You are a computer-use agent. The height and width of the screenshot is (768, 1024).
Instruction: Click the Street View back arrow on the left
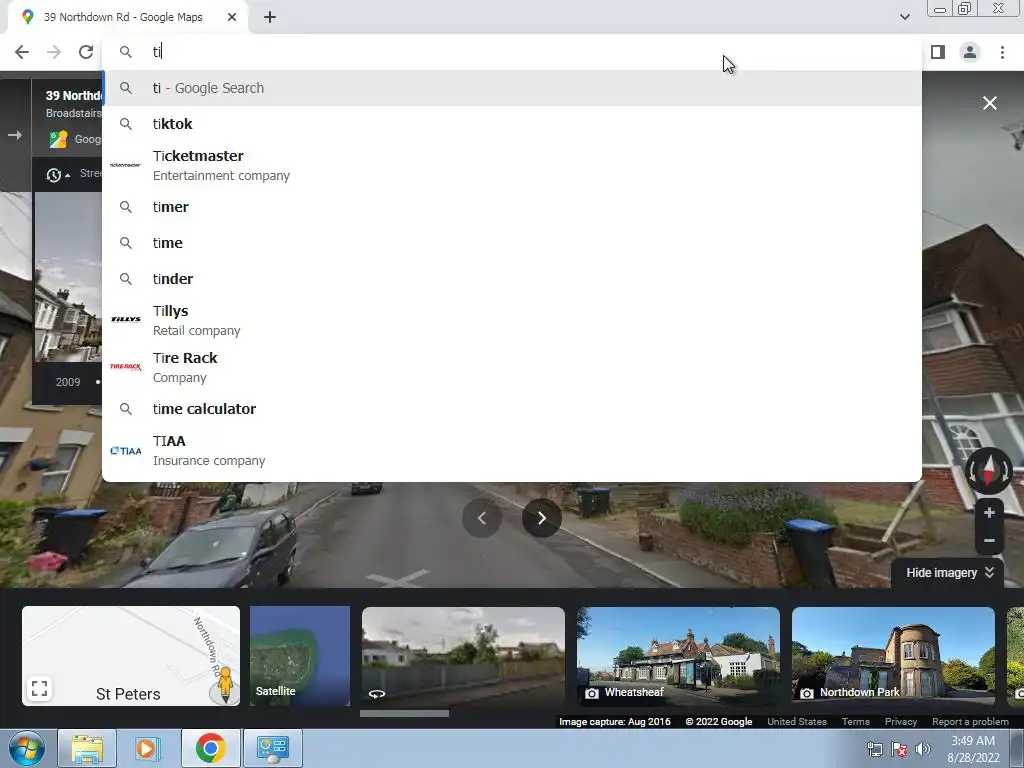point(14,135)
